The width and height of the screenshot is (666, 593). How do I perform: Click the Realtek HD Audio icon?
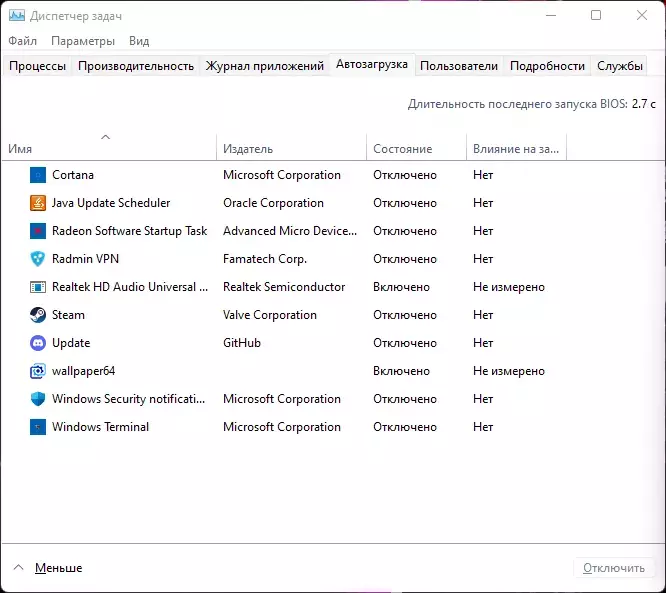[x=38, y=287]
